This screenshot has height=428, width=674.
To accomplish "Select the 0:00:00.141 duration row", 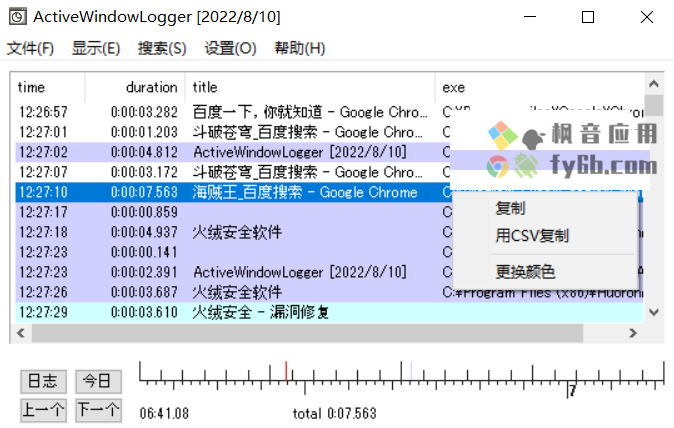I will 329,252.
